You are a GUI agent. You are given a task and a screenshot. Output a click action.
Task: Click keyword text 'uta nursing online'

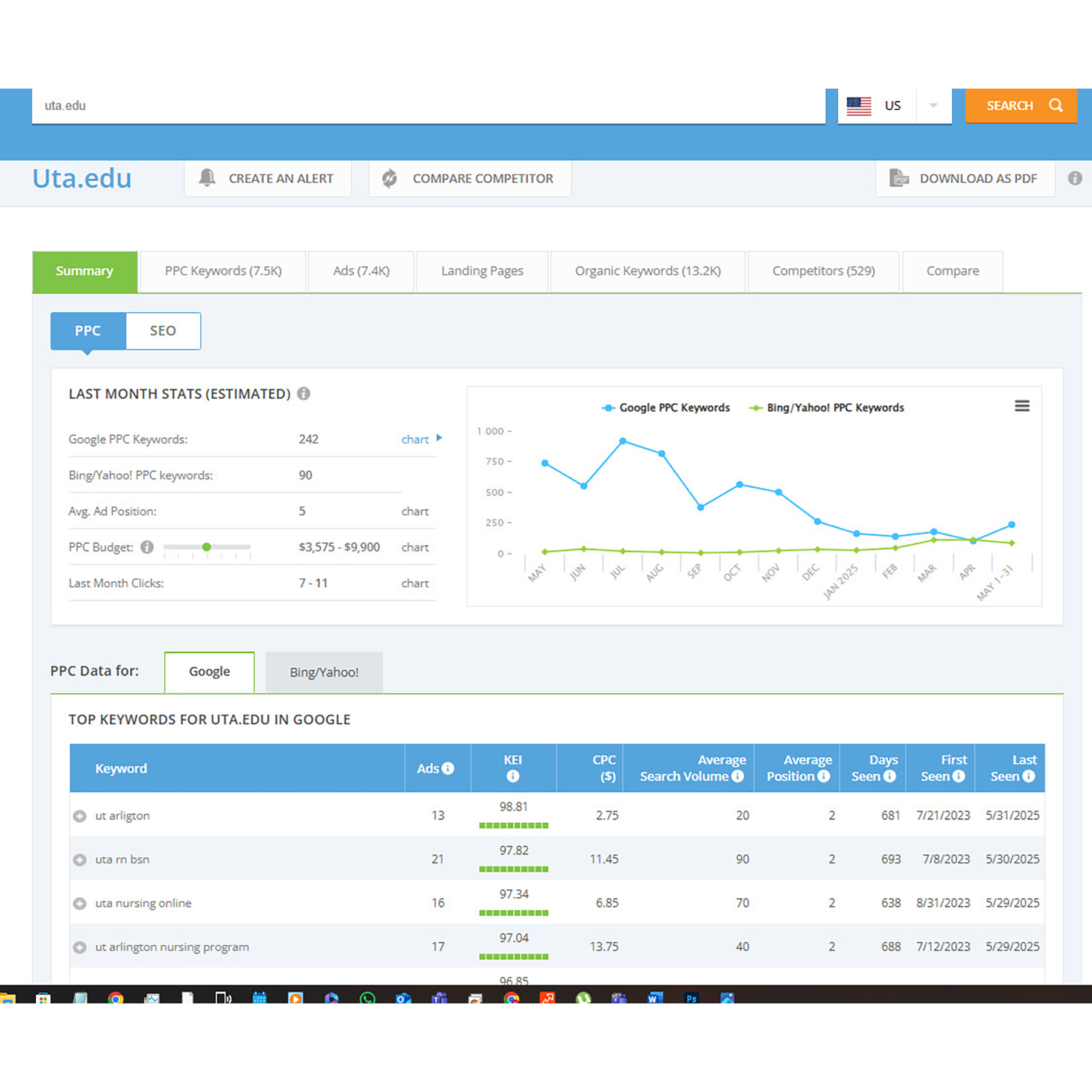coord(143,903)
